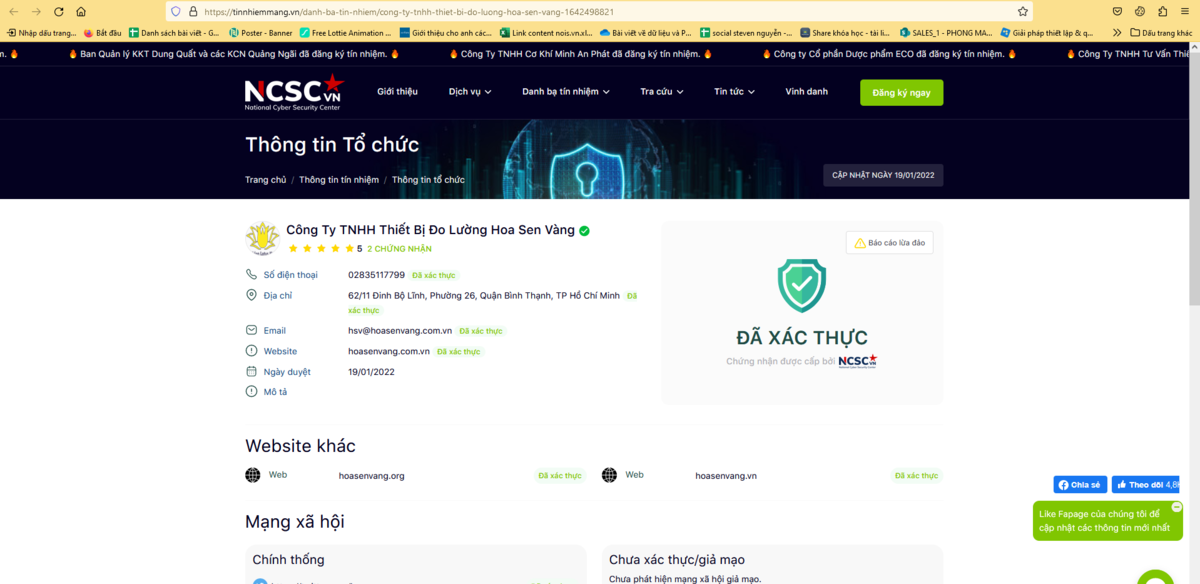
Task: Click the Đã xác thực tag beside Email
Action: [x=481, y=330]
